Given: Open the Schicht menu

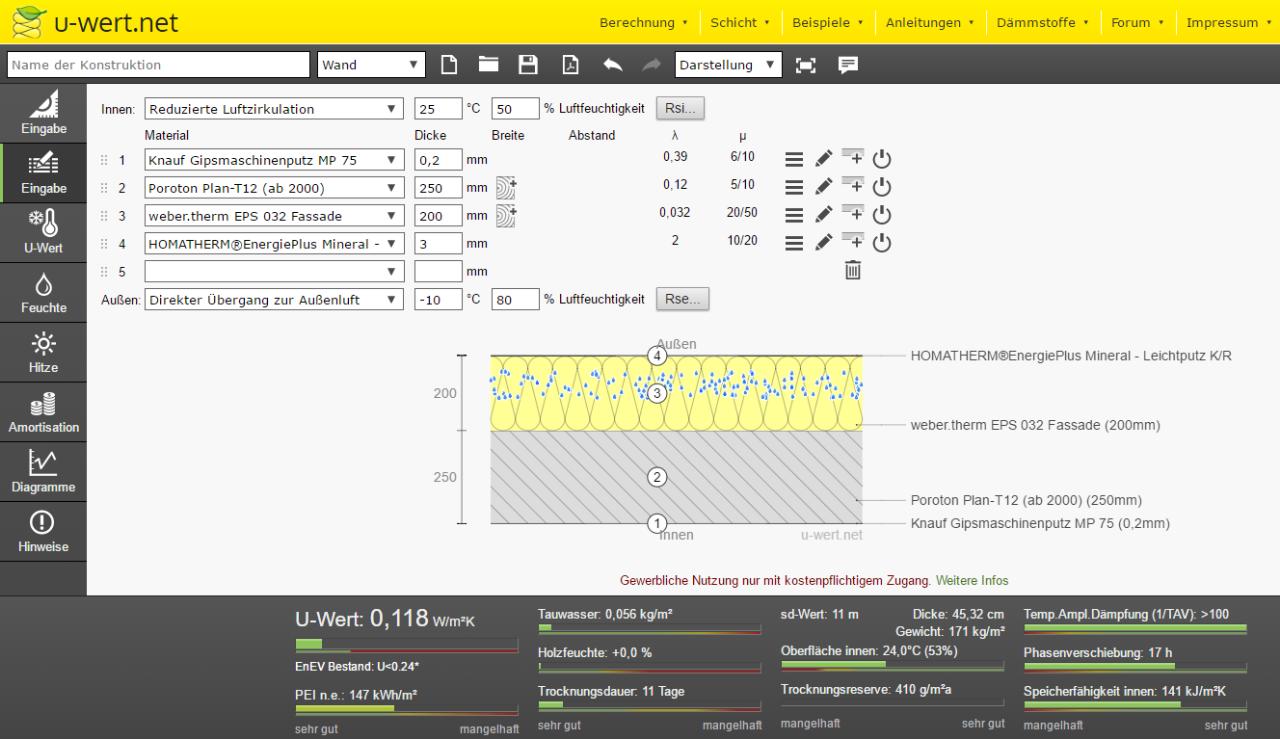Looking at the screenshot, I should 740,22.
